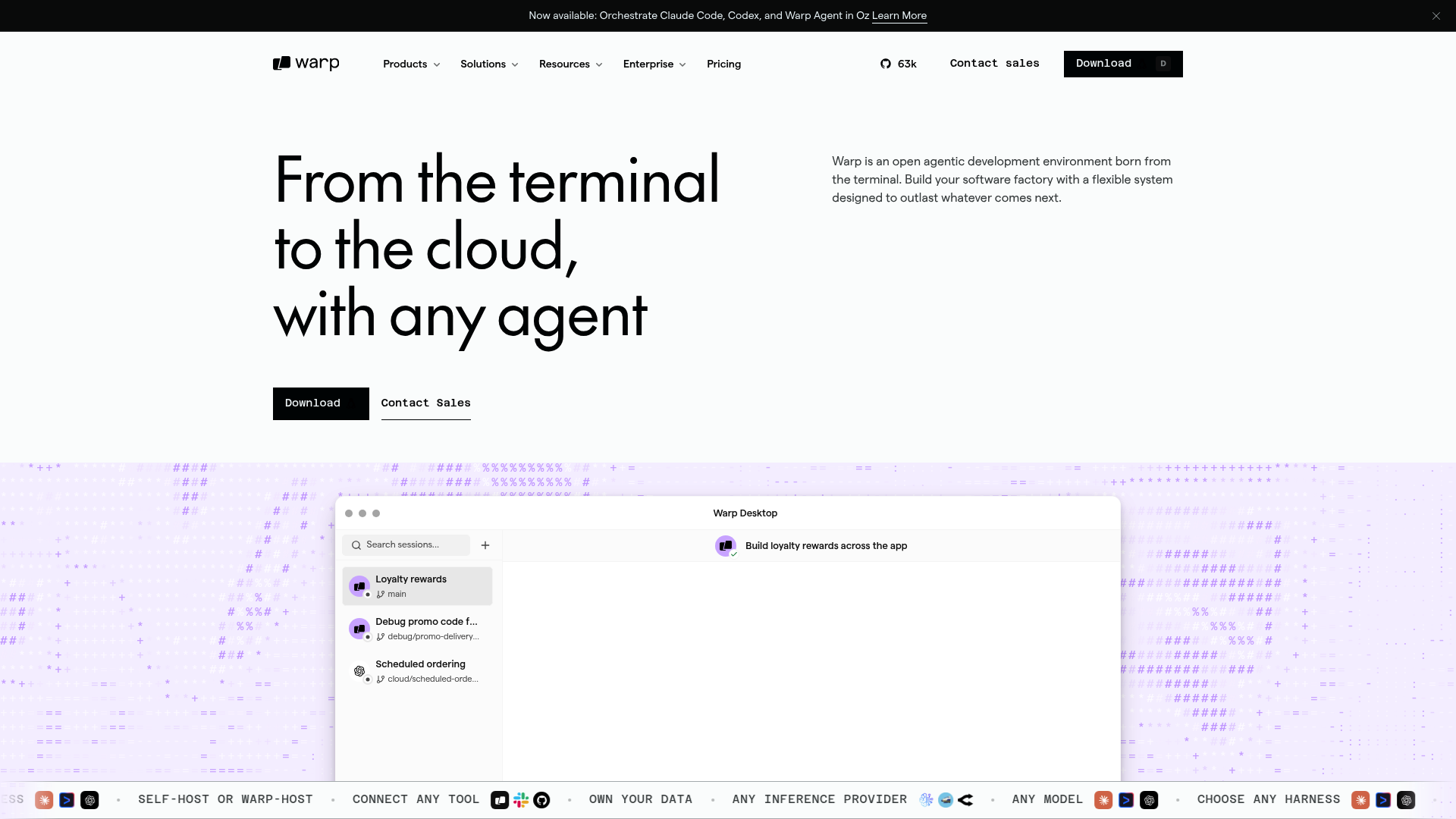Click the blue terminal icon after CHOOSE ANY HARNESS
Screen dimensions: 1456x819
click(1383, 800)
